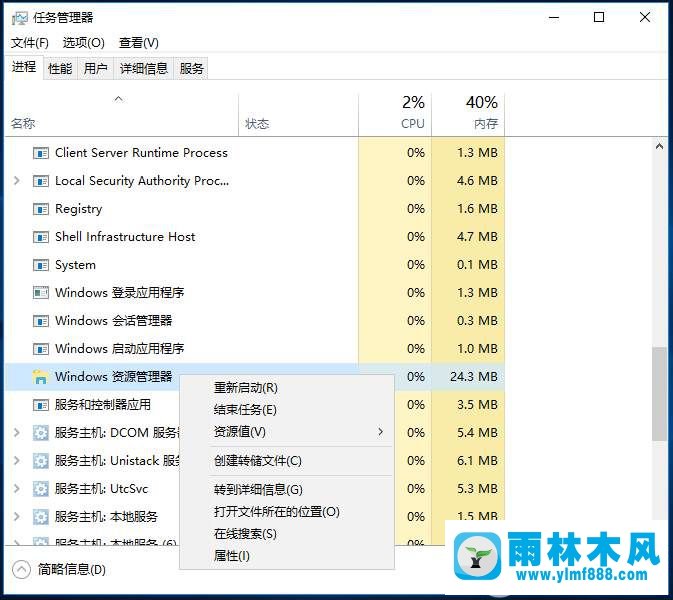Click the 4.6 MB memory value

(477, 181)
